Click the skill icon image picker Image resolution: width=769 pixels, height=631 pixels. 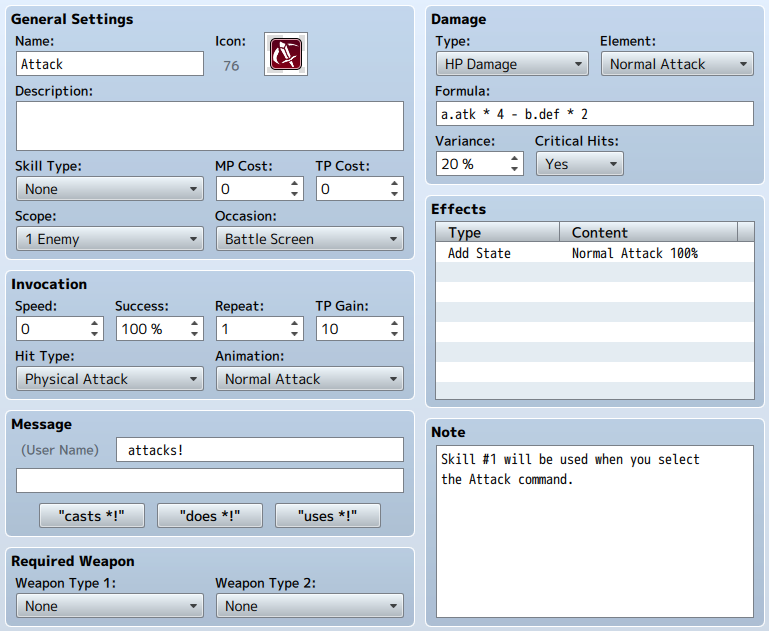286,54
